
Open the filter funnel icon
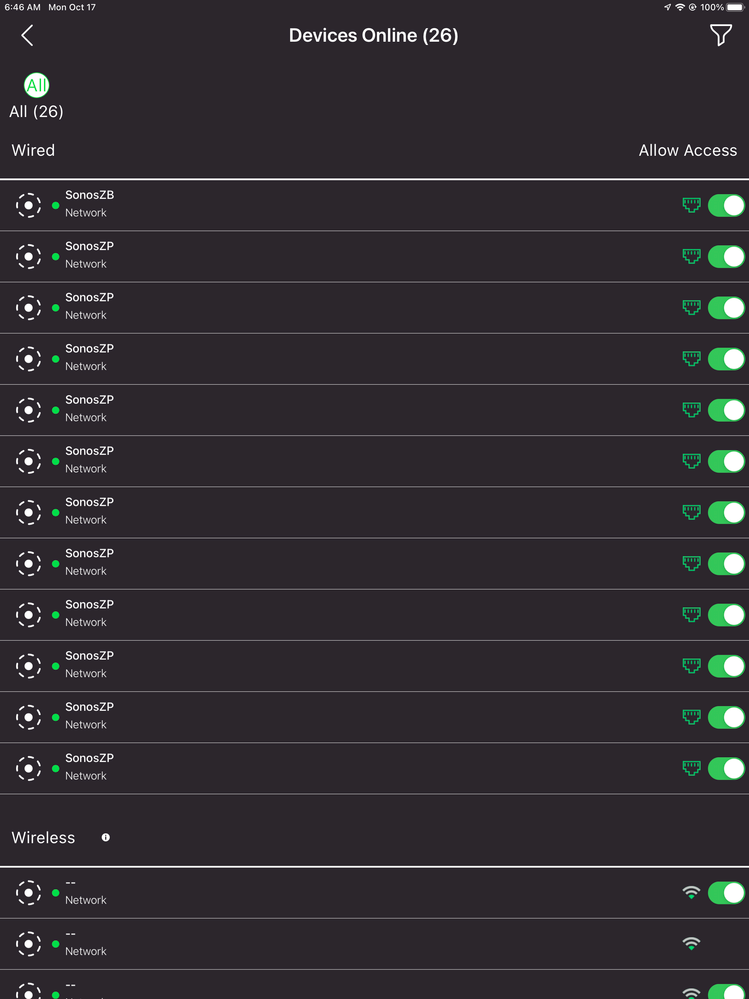click(720, 36)
